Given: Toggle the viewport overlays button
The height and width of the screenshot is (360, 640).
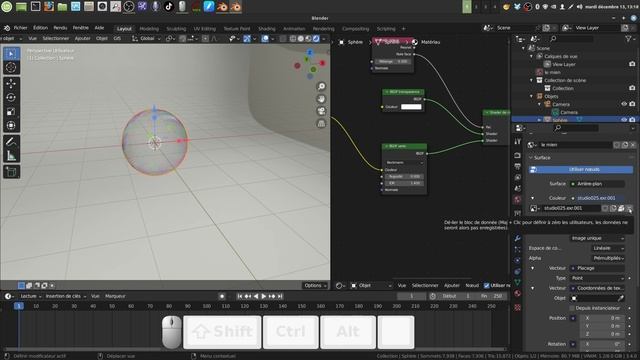Looking at the screenshot, I should [265, 38].
